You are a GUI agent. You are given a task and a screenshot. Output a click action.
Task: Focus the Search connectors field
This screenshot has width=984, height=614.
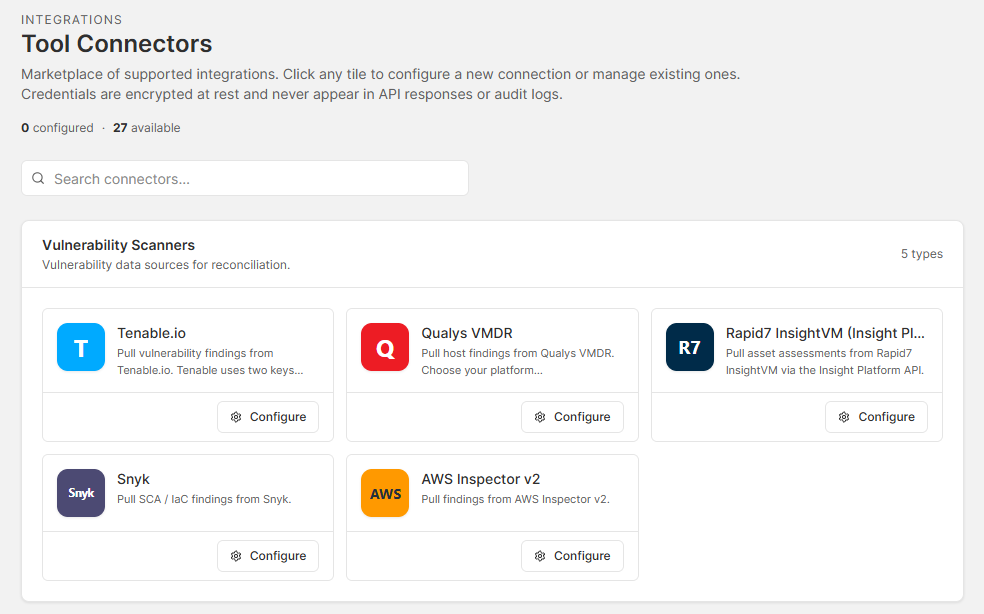point(245,178)
